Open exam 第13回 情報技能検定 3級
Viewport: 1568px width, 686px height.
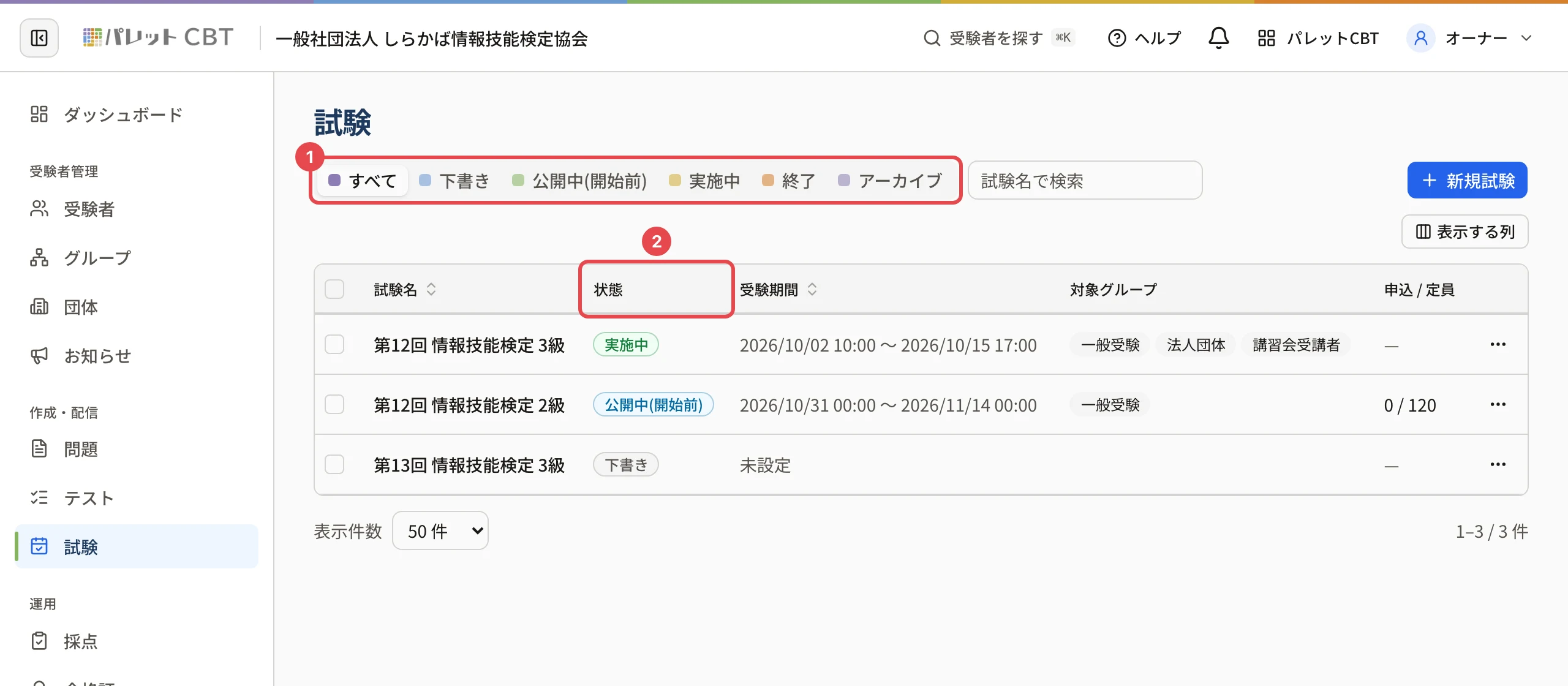(x=469, y=465)
